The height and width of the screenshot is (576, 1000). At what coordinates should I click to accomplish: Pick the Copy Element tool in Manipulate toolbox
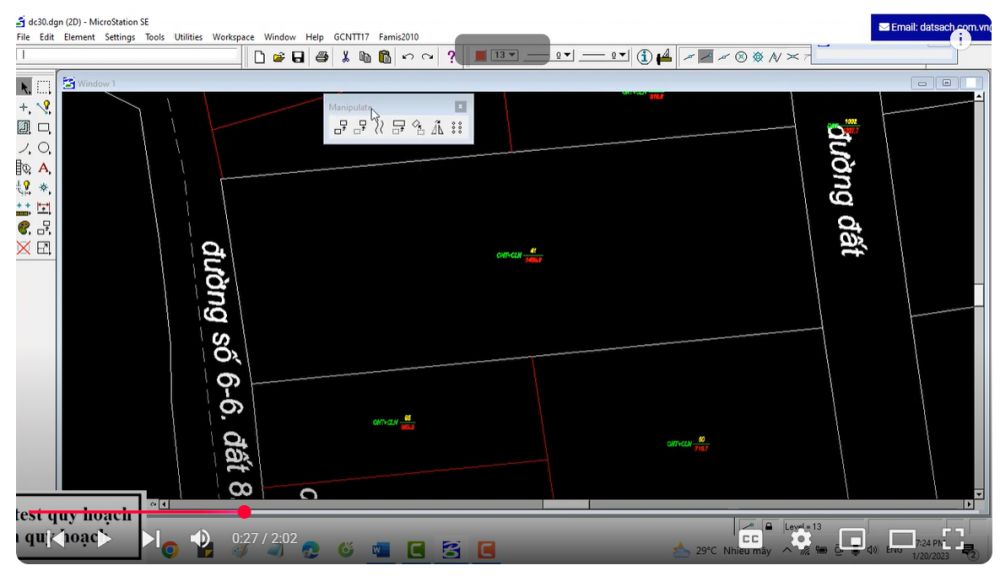(x=340, y=126)
